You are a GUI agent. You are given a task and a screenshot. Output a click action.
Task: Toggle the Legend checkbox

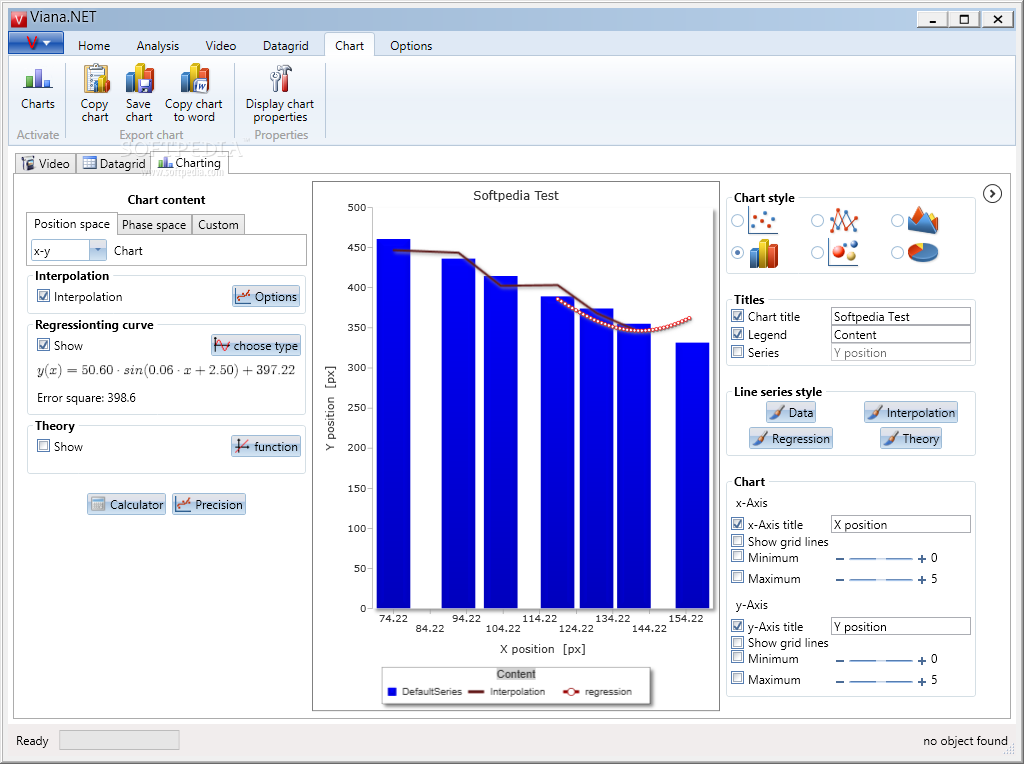coord(737,334)
